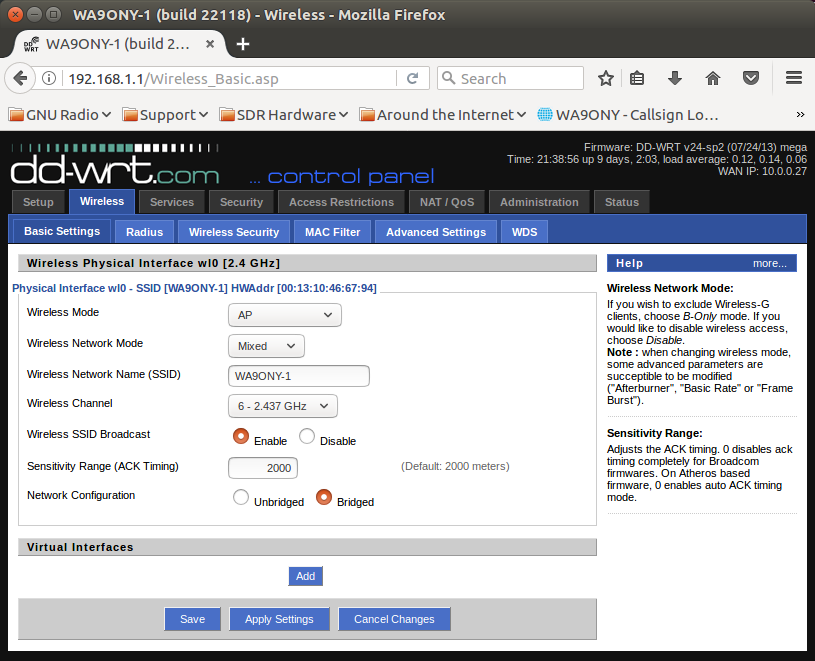Close the Firefox window
The image size is (815, 661).
click(16, 14)
